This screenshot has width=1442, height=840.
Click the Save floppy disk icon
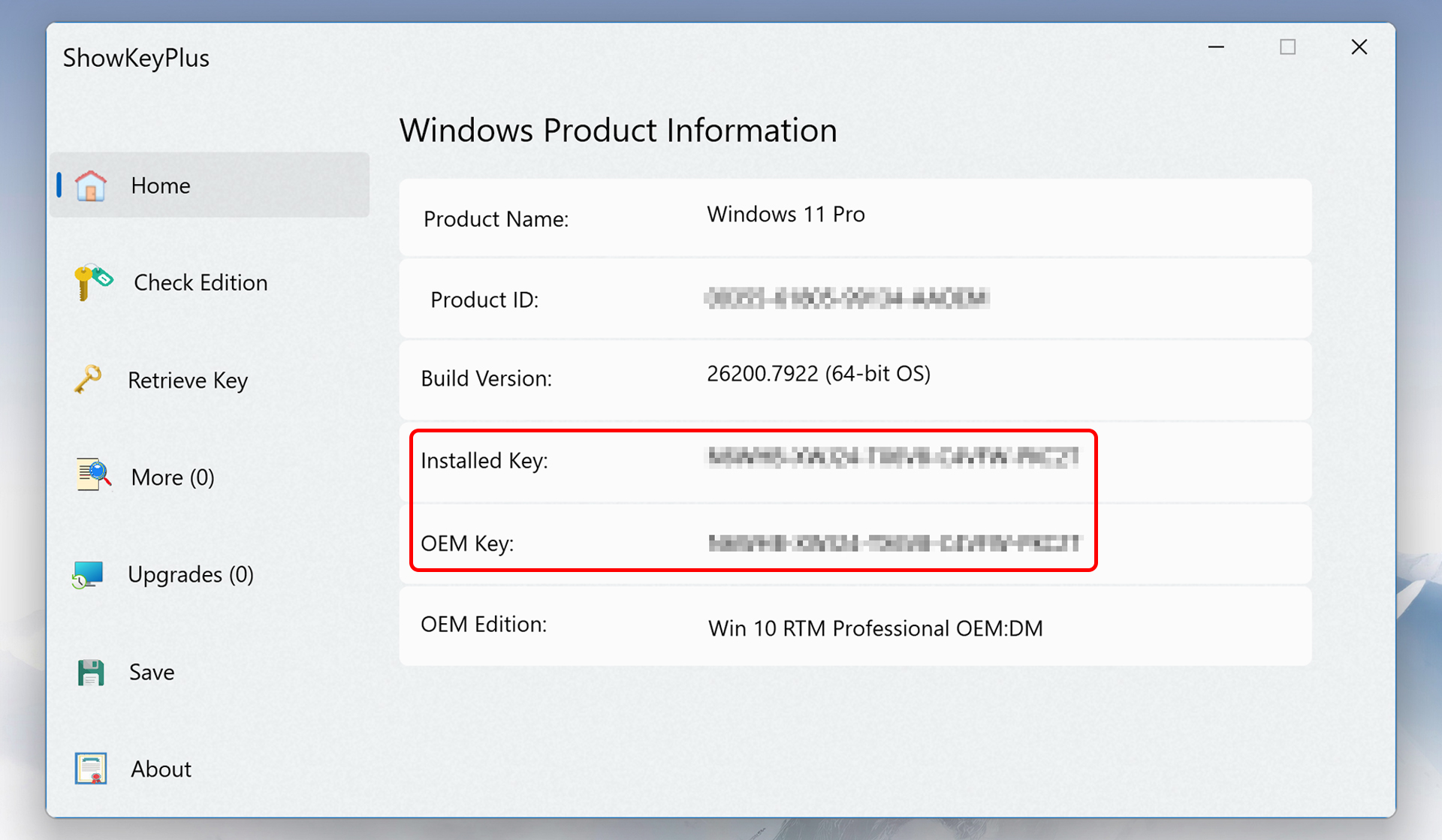pyautogui.click(x=91, y=672)
